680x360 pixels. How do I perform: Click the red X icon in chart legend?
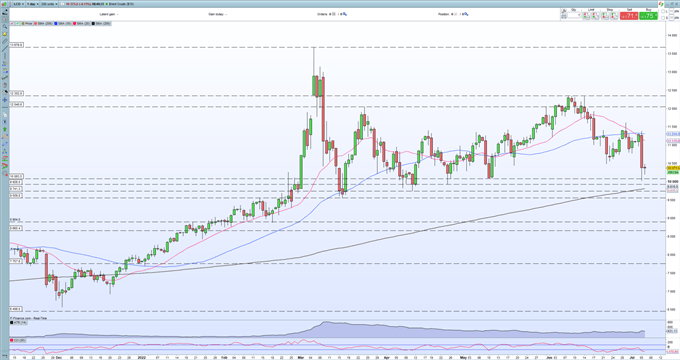coord(12,23)
